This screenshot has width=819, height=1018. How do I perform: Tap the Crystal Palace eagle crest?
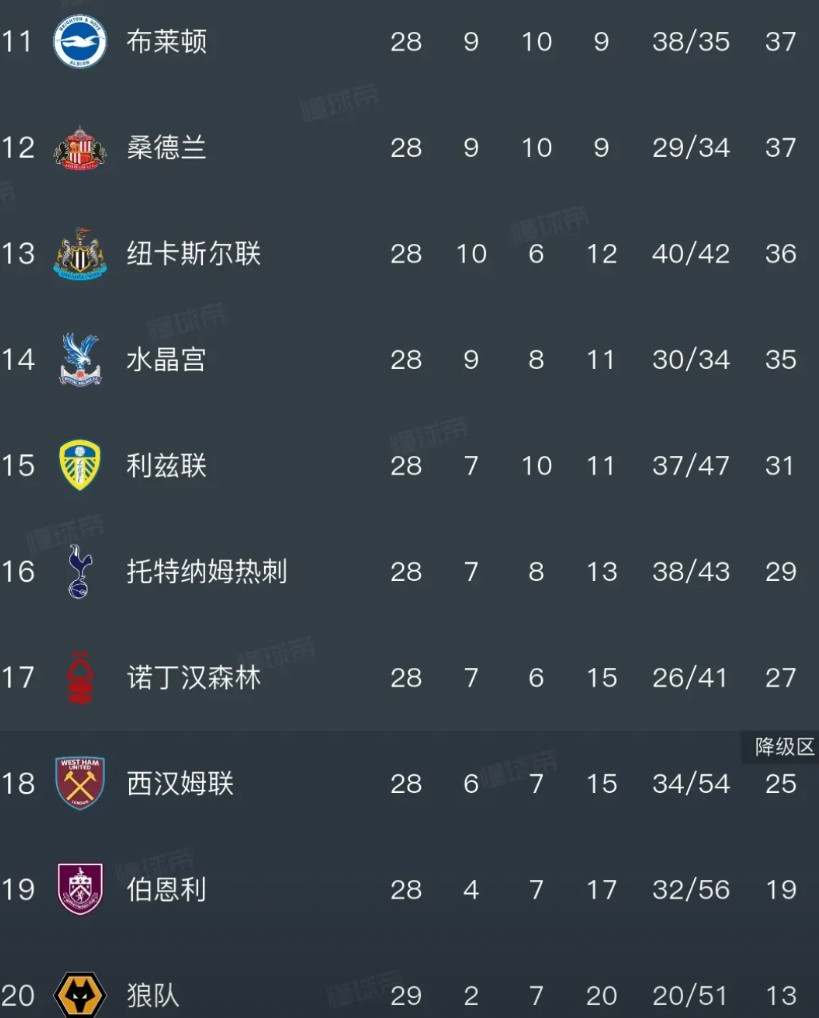coord(80,360)
